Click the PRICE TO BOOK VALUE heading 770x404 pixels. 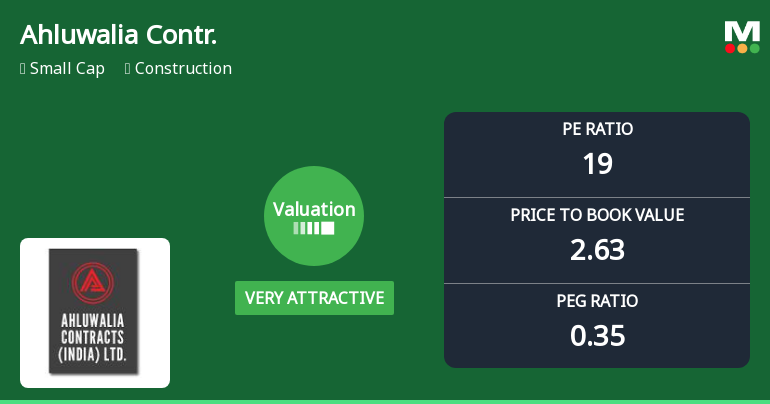tap(597, 215)
